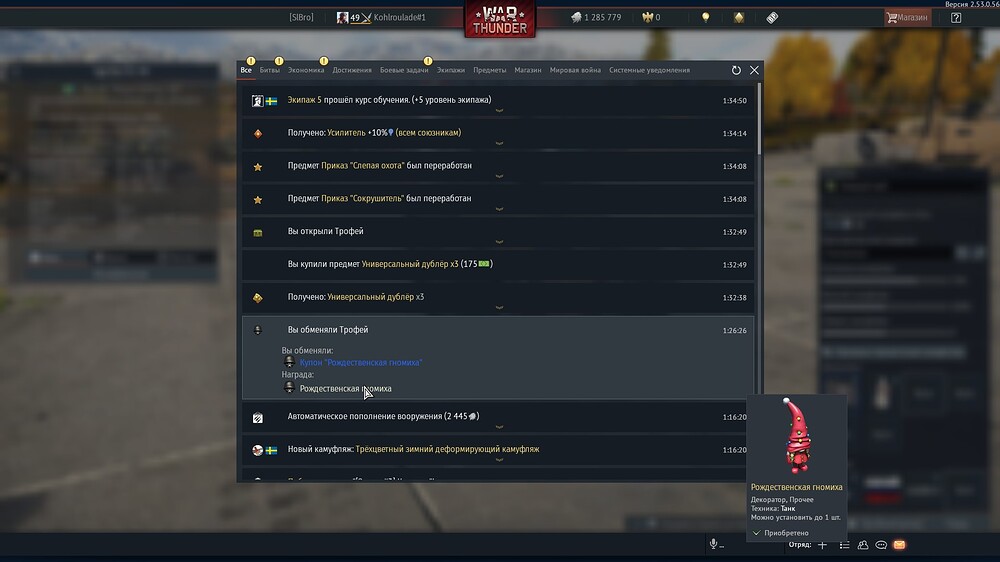The width and height of the screenshot is (1000, 562).
Task: Expand the Вы открыли Трофей entry
Action: 498,232
